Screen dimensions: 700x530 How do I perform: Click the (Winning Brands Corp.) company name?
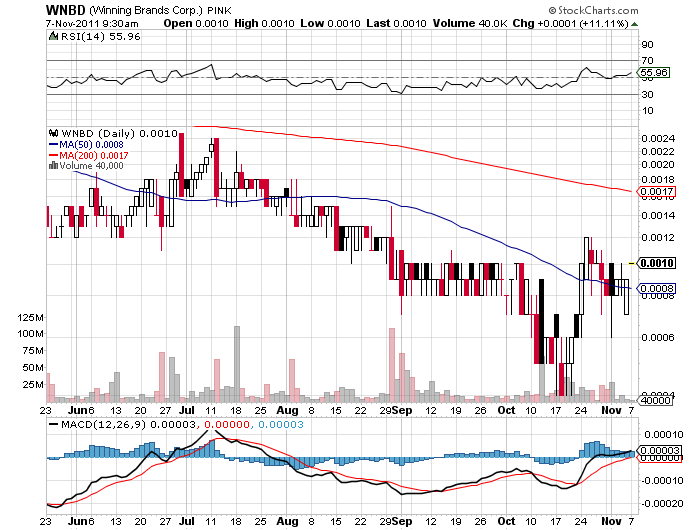(146, 10)
